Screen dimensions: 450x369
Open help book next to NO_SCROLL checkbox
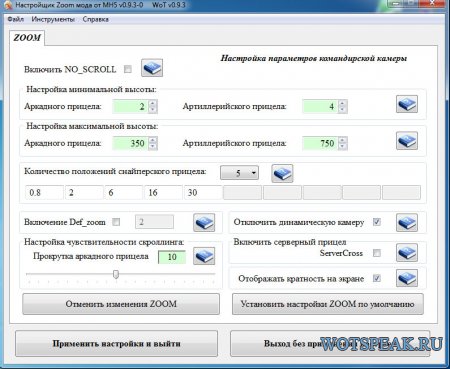point(152,68)
